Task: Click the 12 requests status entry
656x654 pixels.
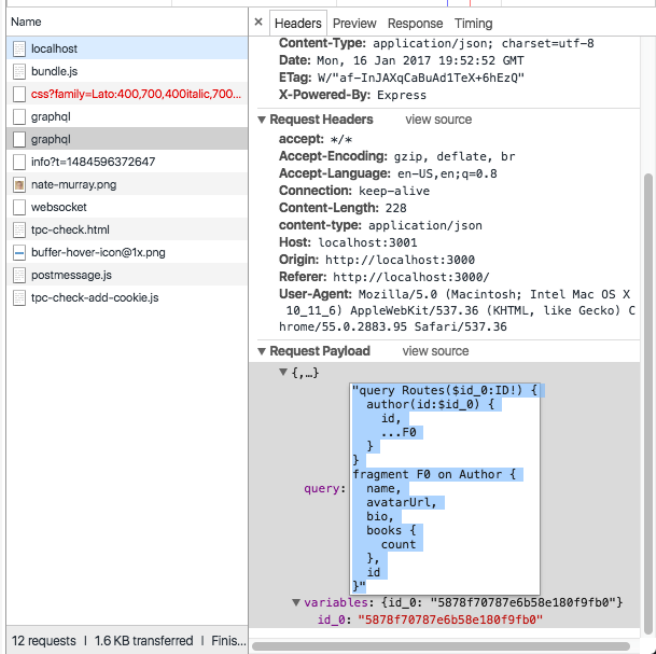Action: pyautogui.click(x=44, y=641)
